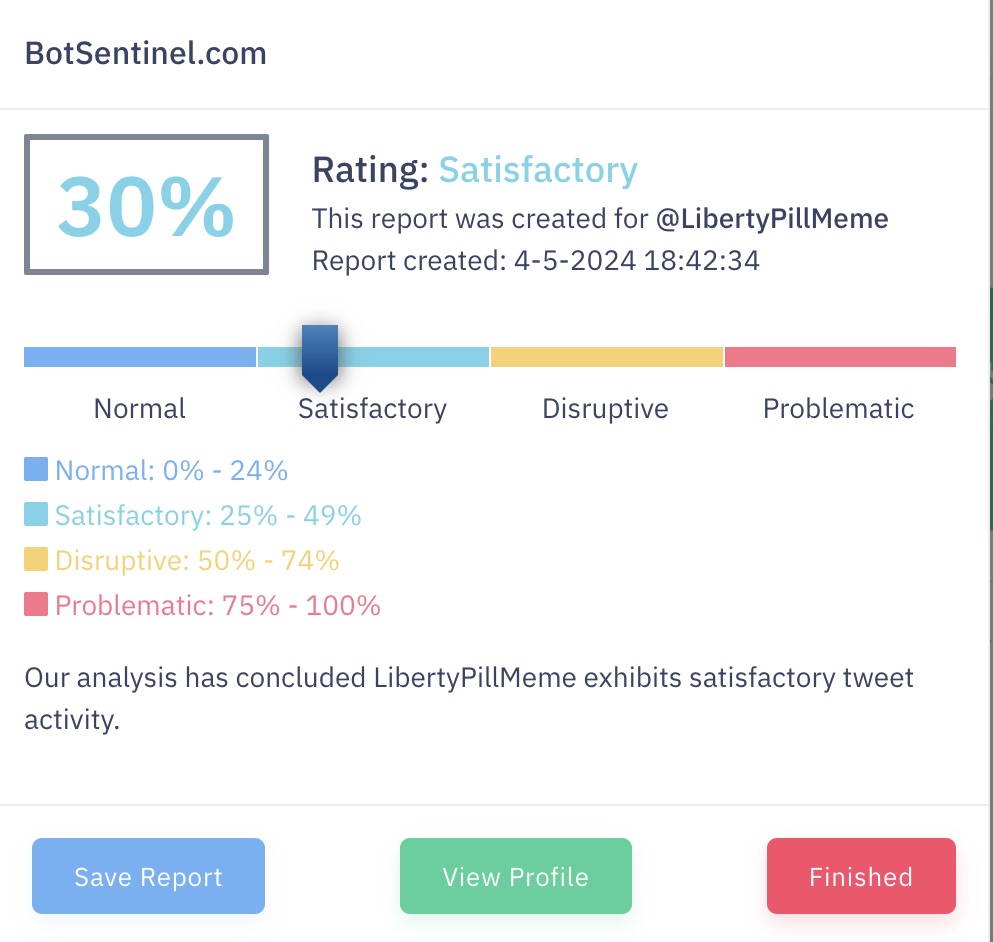993x942 pixels.
Task: Click the Problematic label under the bar
Action: point(838,408)
